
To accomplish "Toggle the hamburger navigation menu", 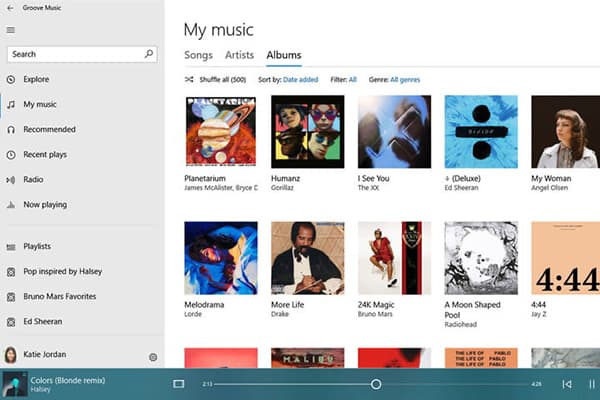I will point(11,30).
